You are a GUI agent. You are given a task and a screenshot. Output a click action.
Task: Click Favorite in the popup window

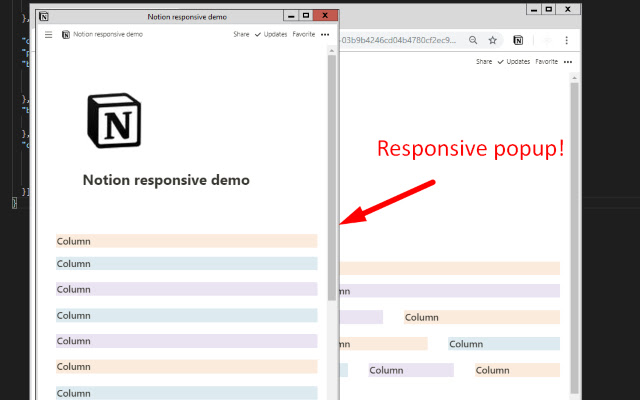(304, 34)
